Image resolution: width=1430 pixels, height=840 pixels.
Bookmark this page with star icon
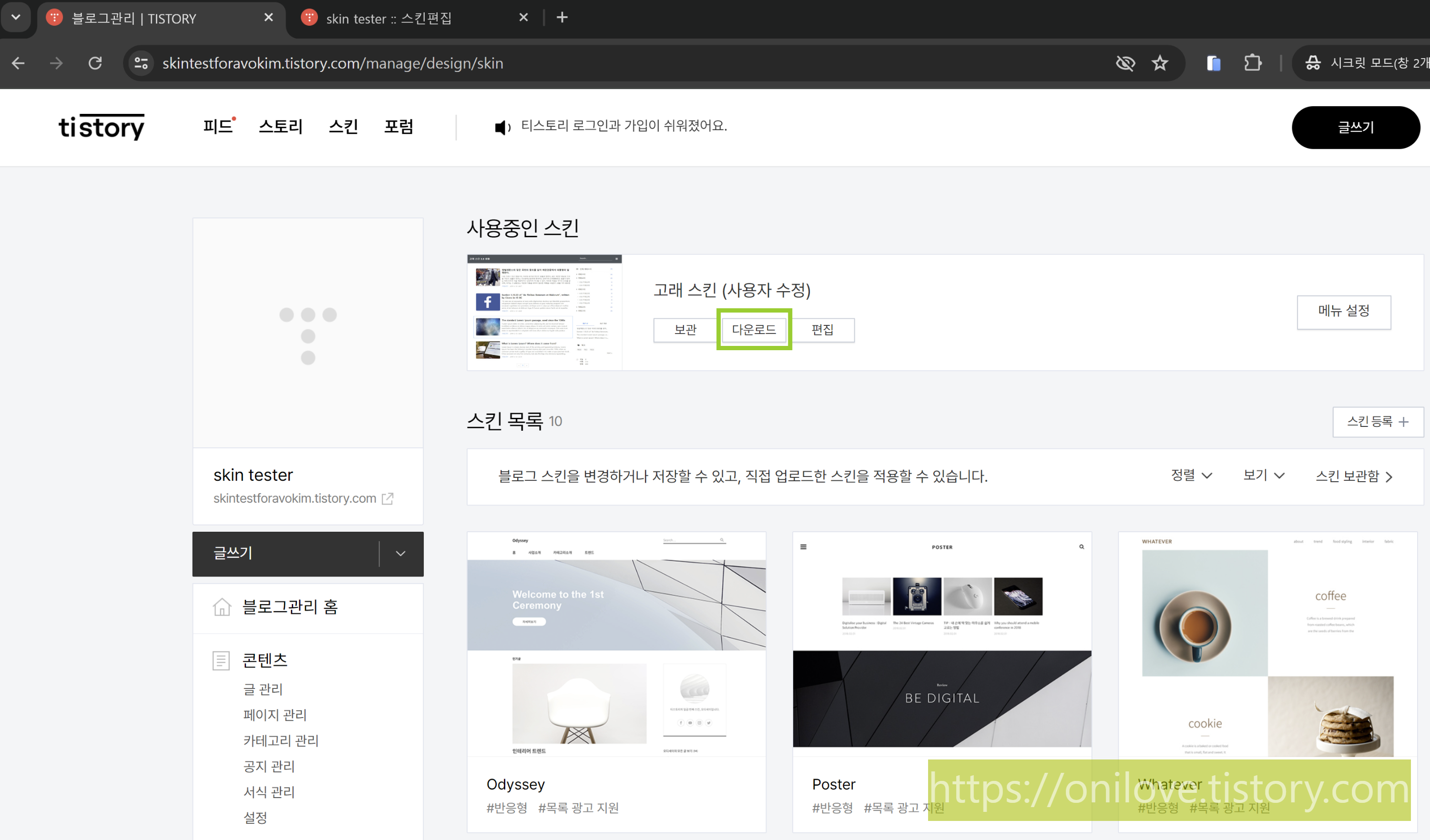[x=1160, y=63]
